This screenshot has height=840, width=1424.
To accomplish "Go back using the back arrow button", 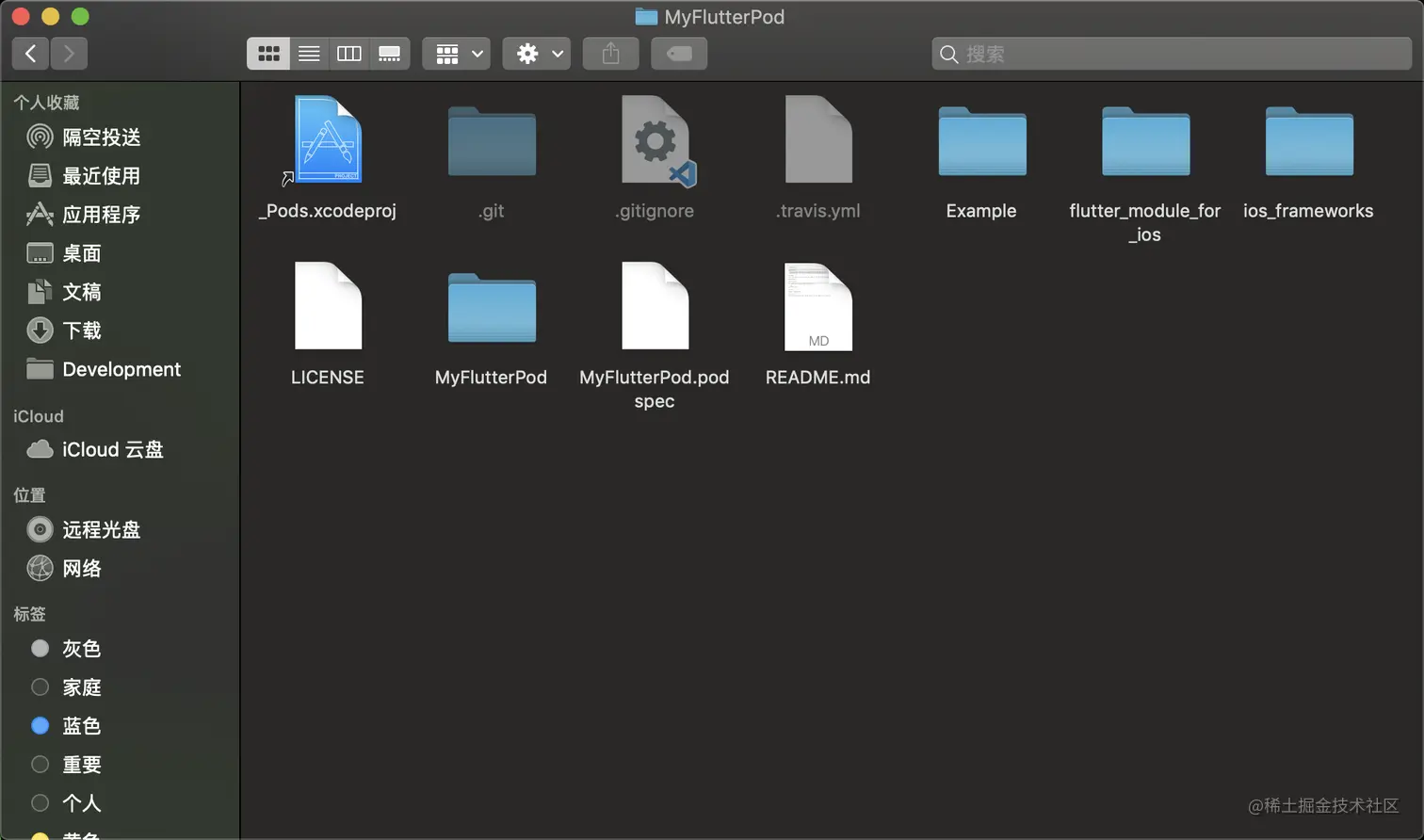I will click(30, 54).
